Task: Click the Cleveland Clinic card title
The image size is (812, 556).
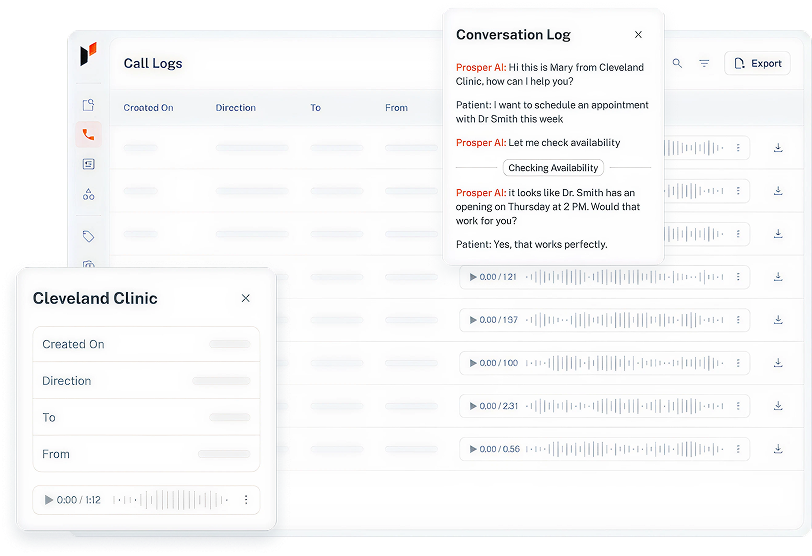Action: [95, 299]
